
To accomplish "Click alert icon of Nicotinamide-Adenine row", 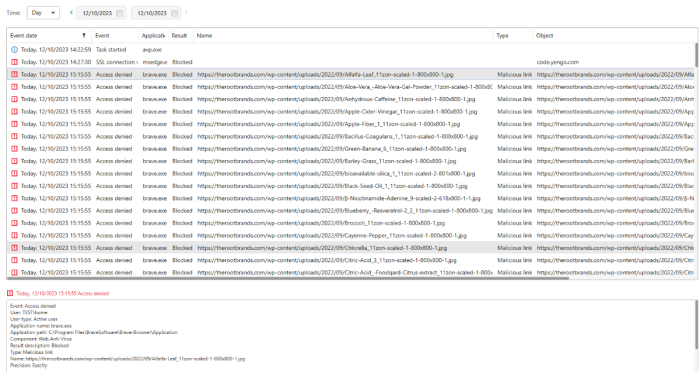I will (x=14, y=198).
